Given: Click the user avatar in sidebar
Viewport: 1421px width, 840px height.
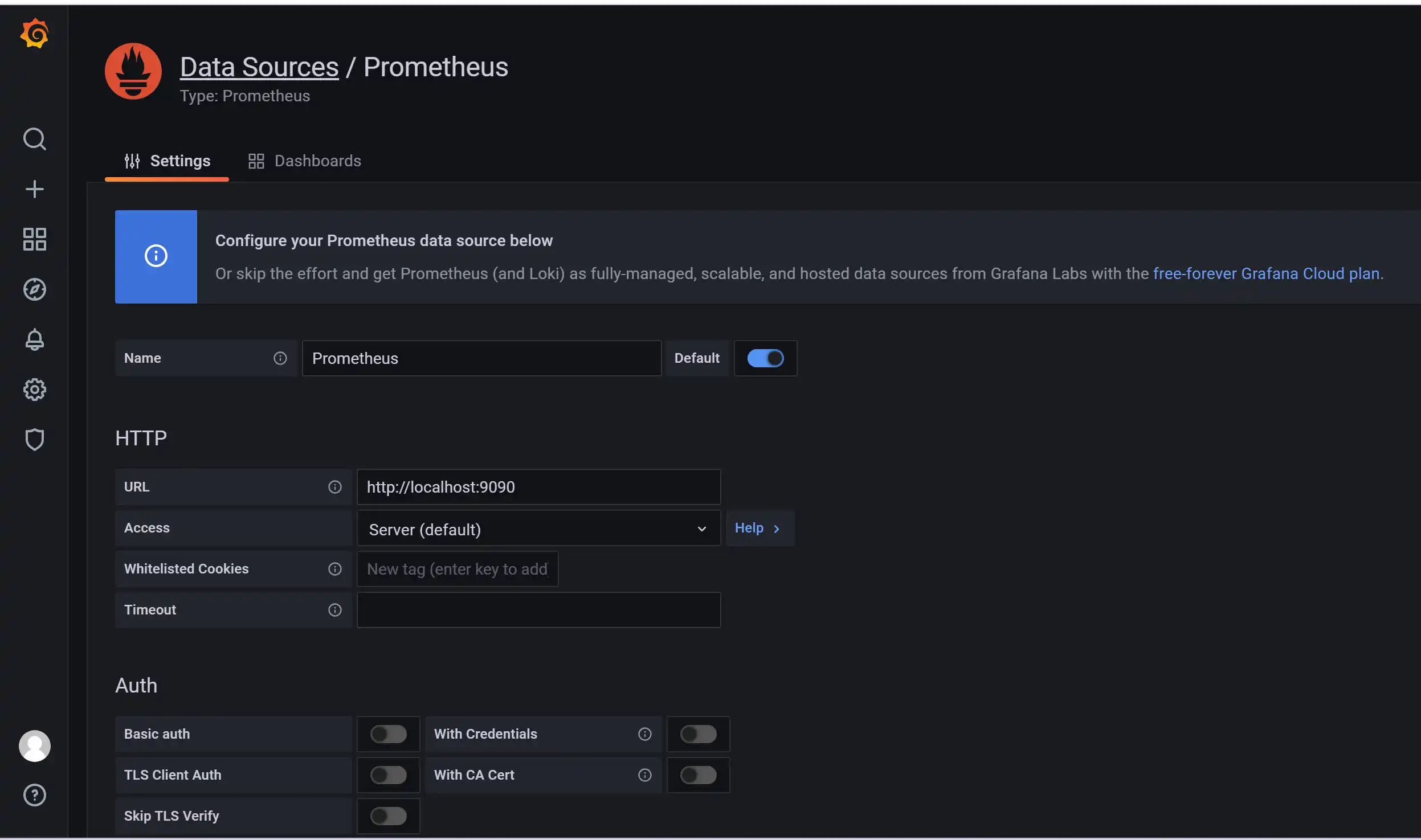Looking at the screenshot, I should coord(34,746).
